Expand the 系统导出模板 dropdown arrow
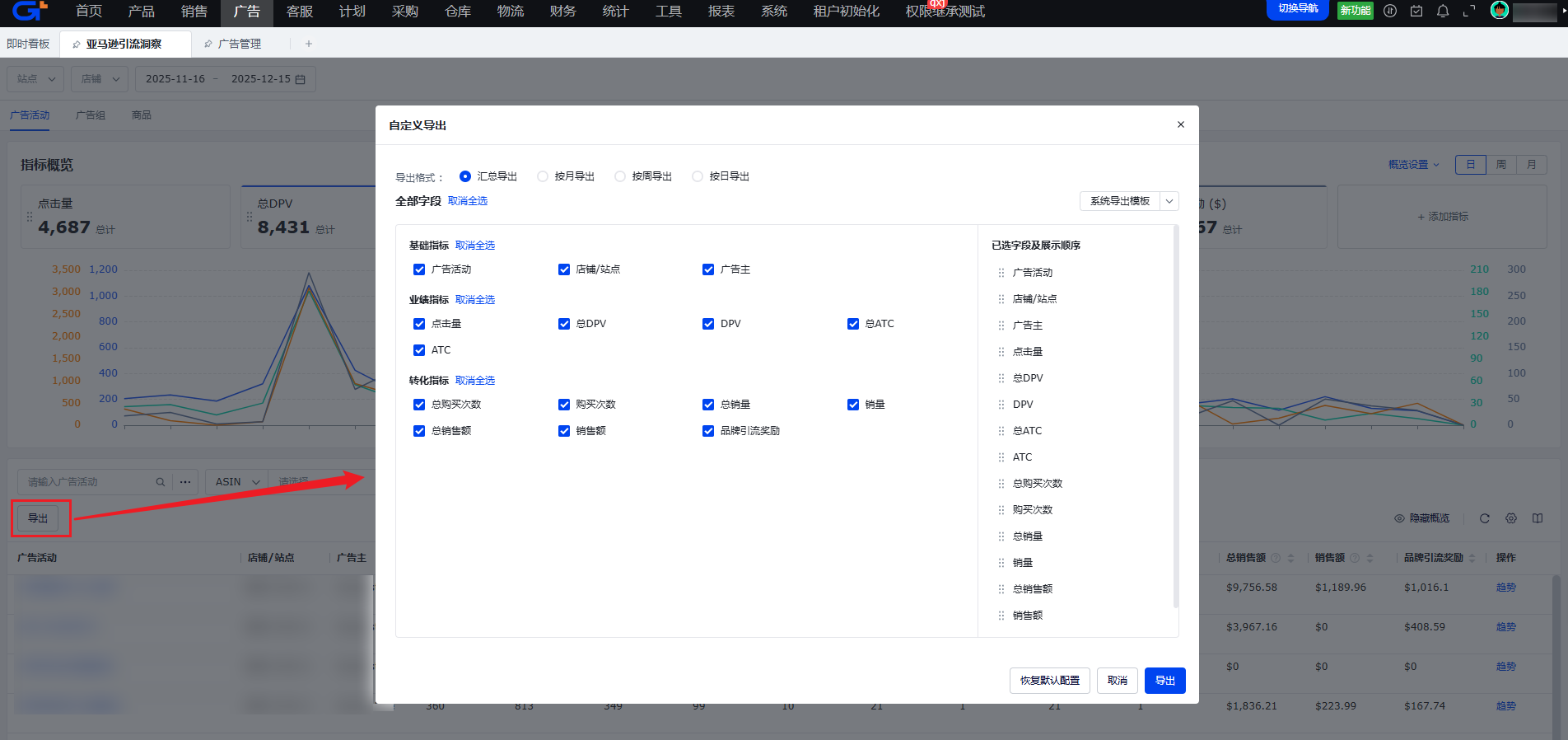 [x=1169, y=201]
